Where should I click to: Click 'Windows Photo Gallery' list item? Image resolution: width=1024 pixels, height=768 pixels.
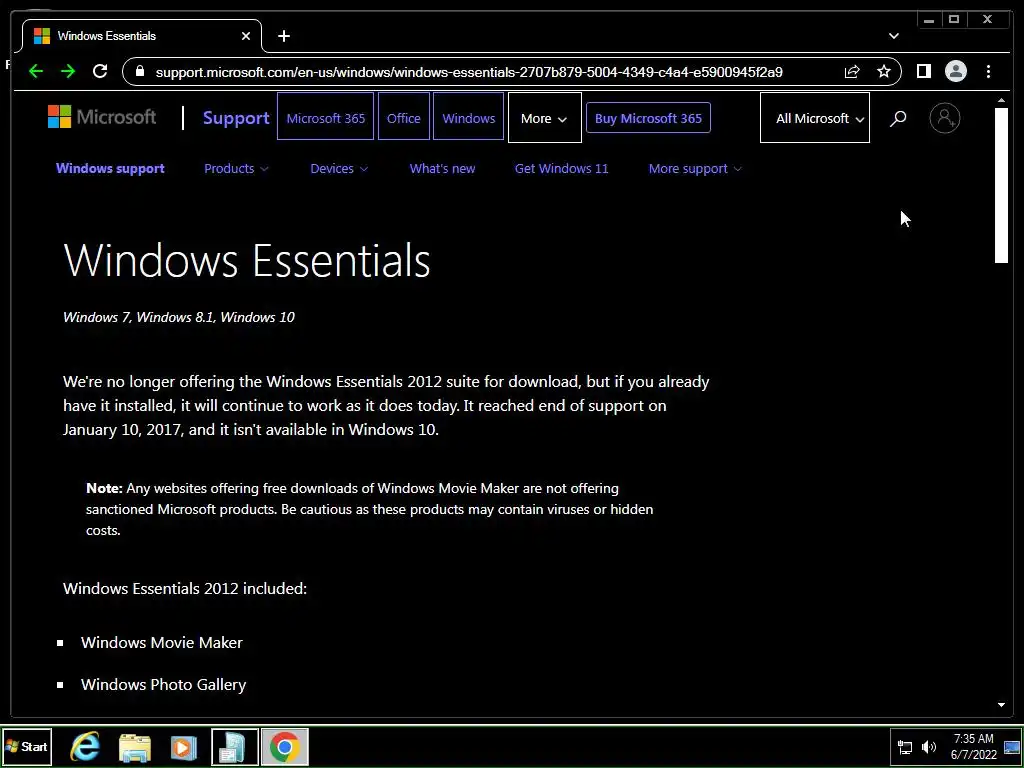tap(163, 684)
